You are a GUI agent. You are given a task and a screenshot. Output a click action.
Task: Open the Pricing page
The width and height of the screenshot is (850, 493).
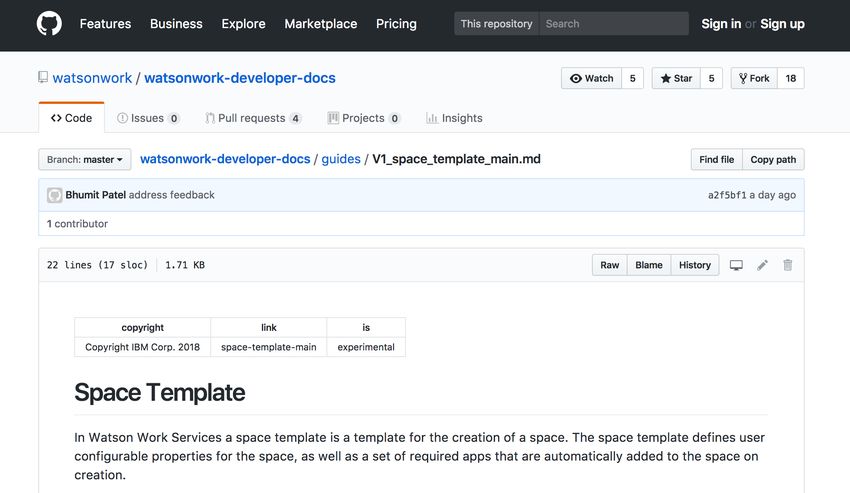click(x=396, y=24)
